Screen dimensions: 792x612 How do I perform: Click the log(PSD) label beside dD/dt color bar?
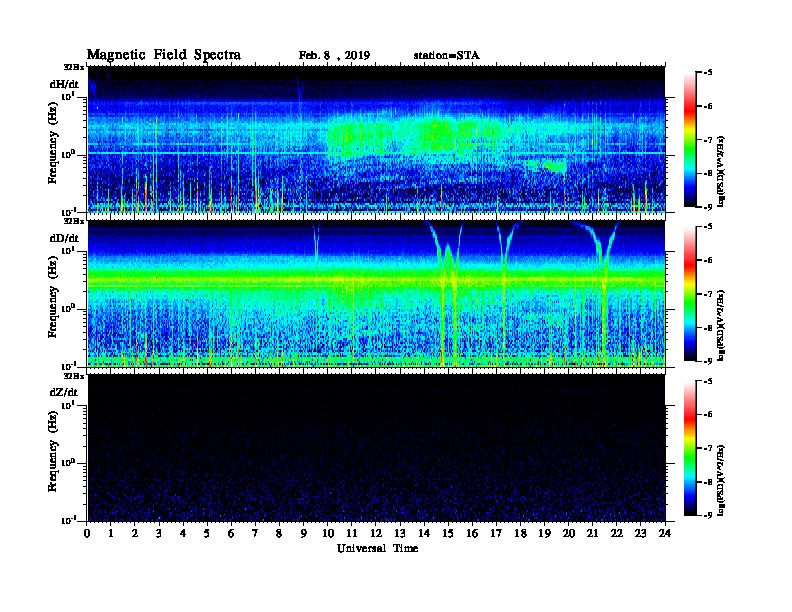(721, 325)
